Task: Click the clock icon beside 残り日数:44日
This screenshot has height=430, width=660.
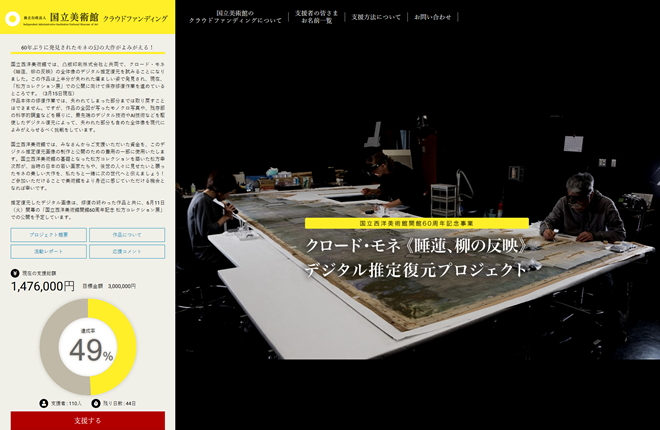Action: pos(96,403)
